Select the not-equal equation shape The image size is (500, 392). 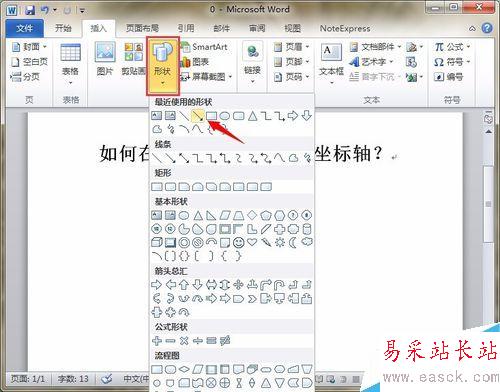pyautogui.click(x=225, y=341)
